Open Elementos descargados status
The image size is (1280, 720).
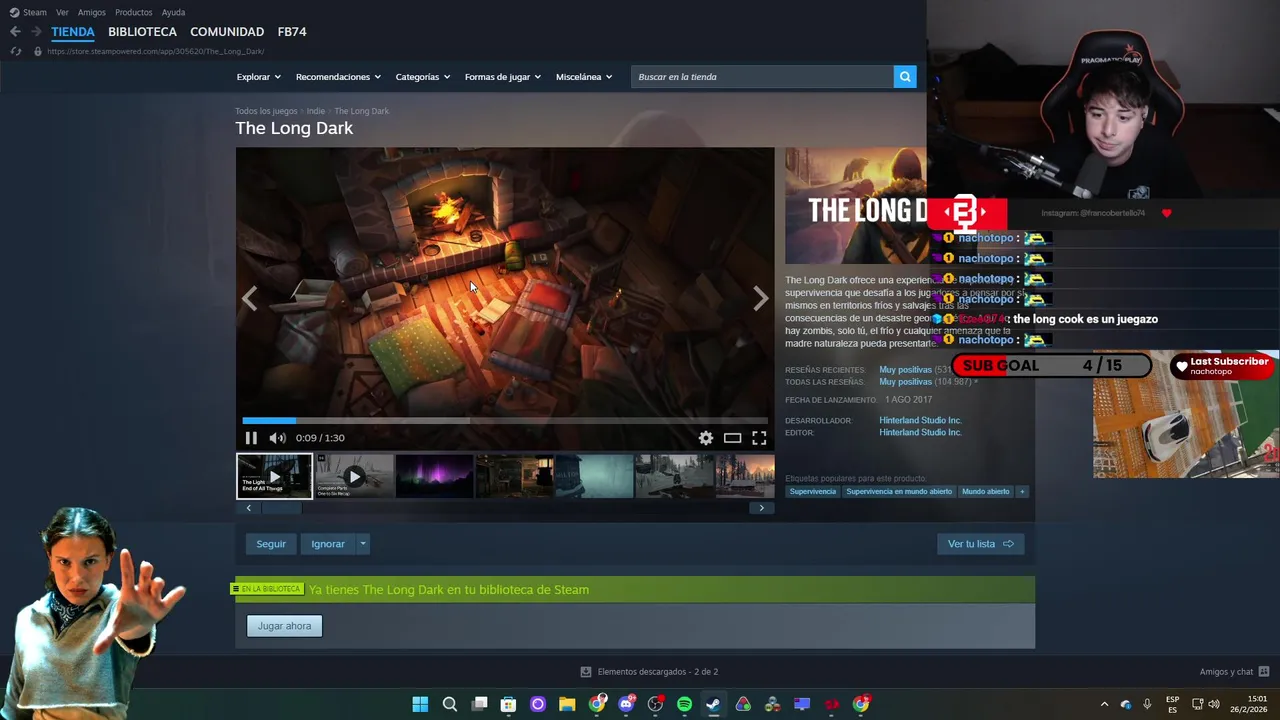[x=650, y=672]
